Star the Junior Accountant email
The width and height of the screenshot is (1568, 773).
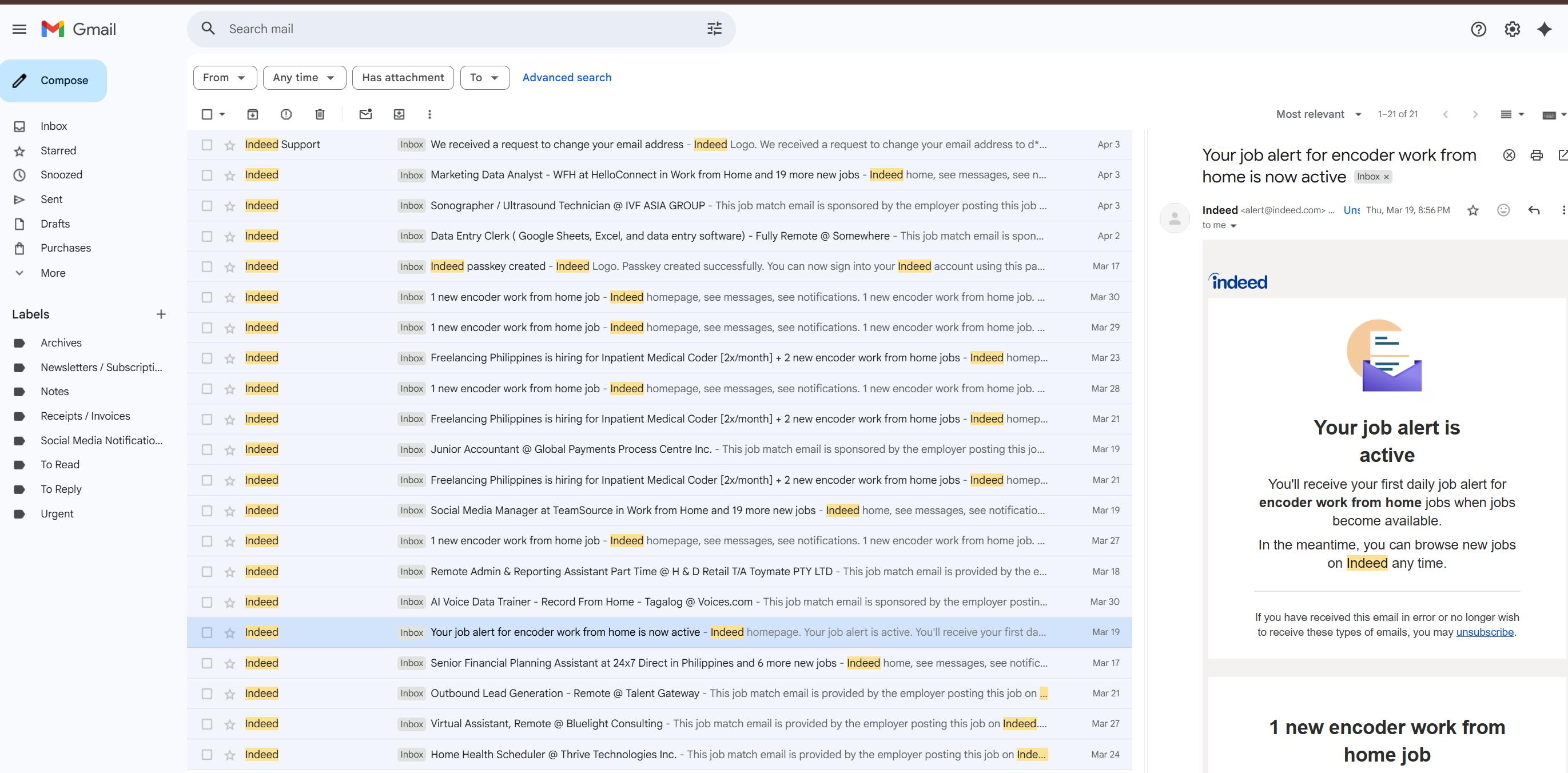pos(229,450)
